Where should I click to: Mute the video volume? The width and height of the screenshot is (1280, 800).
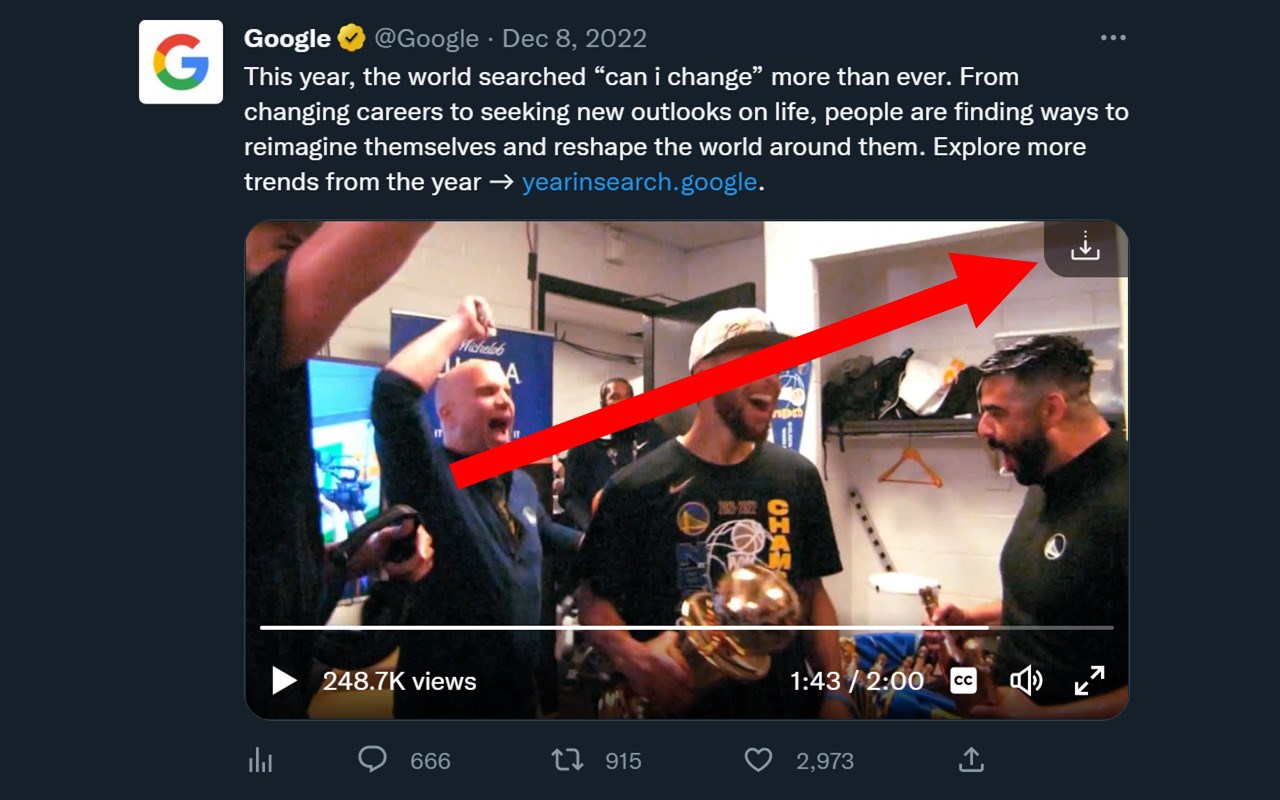(x=1026, y=681)
